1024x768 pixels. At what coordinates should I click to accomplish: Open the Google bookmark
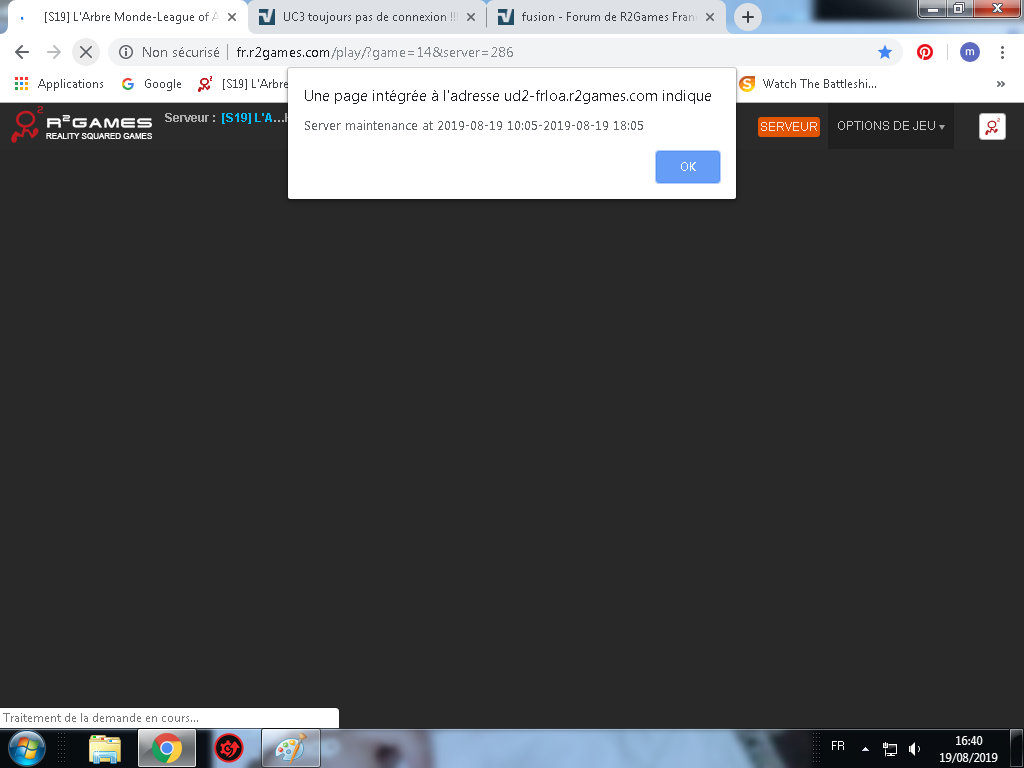151,84
